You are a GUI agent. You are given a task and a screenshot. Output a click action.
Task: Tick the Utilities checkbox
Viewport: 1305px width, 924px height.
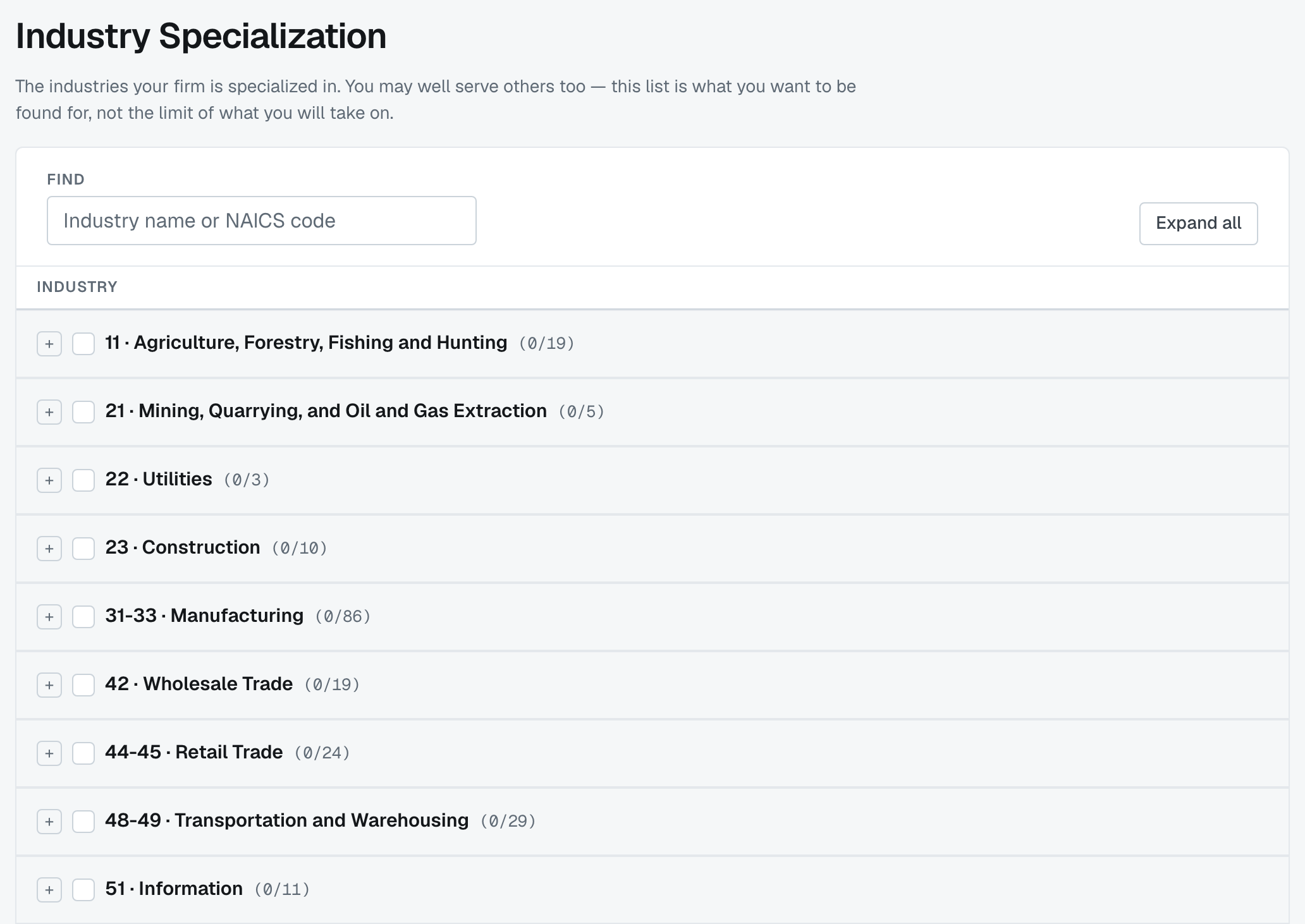point(83,480)
